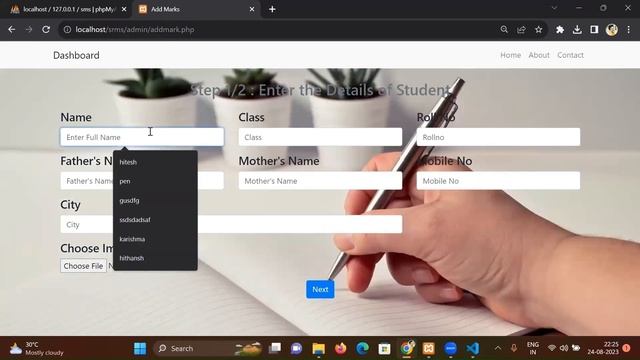Image resolution: width=640 pixels, height=360 pixels.
Task: Bookmark this page with the star icon
Action: [538, 29]
